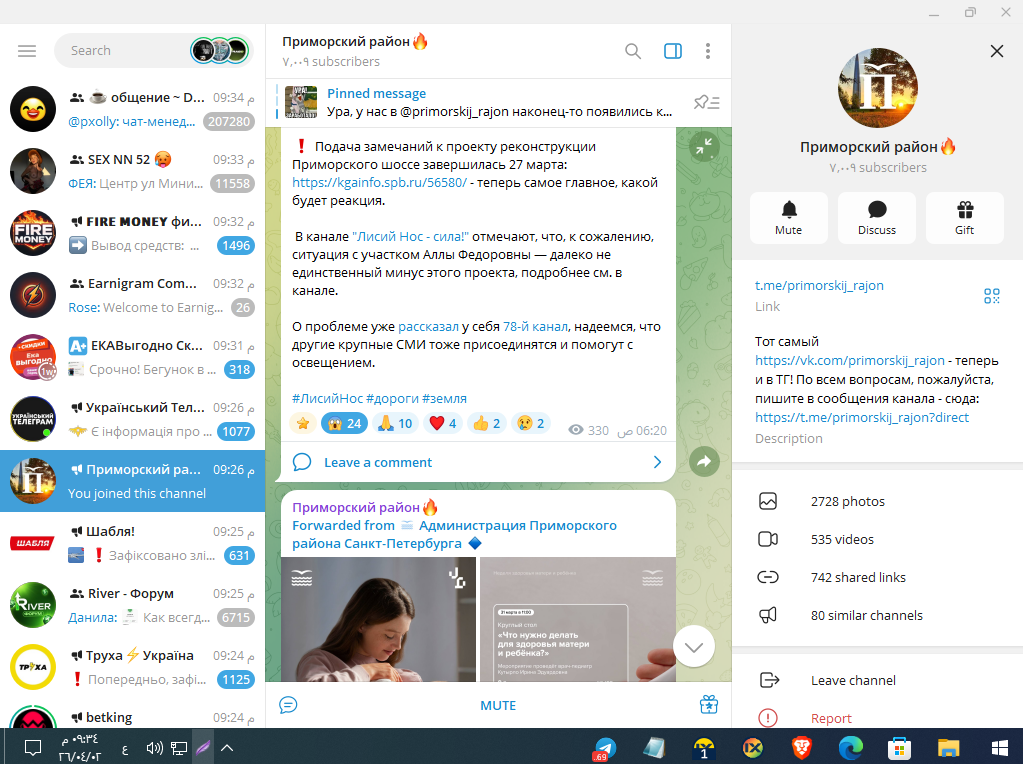The height and width of the screenshot is (764, 1023).
Task: Open the рассказал link
Action: point(428,326)
